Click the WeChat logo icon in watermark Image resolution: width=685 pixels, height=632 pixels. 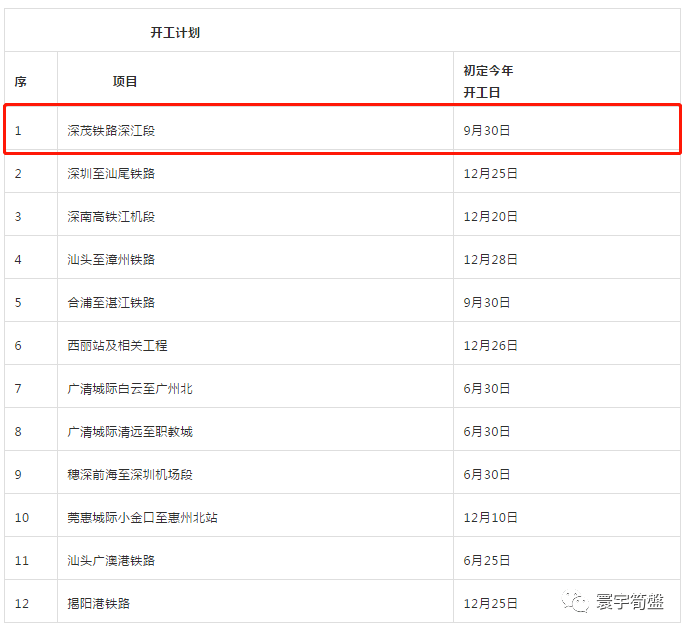[575, 601]
